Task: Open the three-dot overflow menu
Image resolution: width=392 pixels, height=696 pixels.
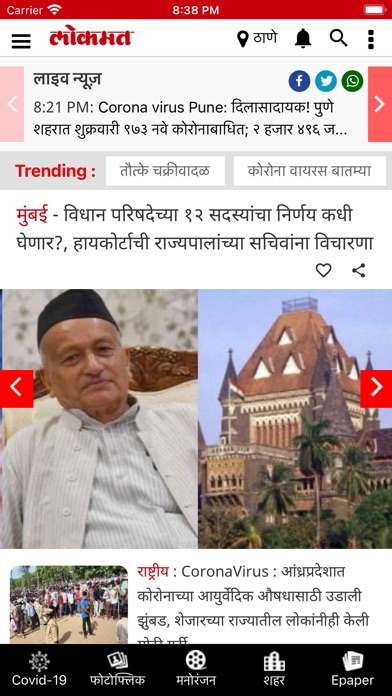Action: 371,39
